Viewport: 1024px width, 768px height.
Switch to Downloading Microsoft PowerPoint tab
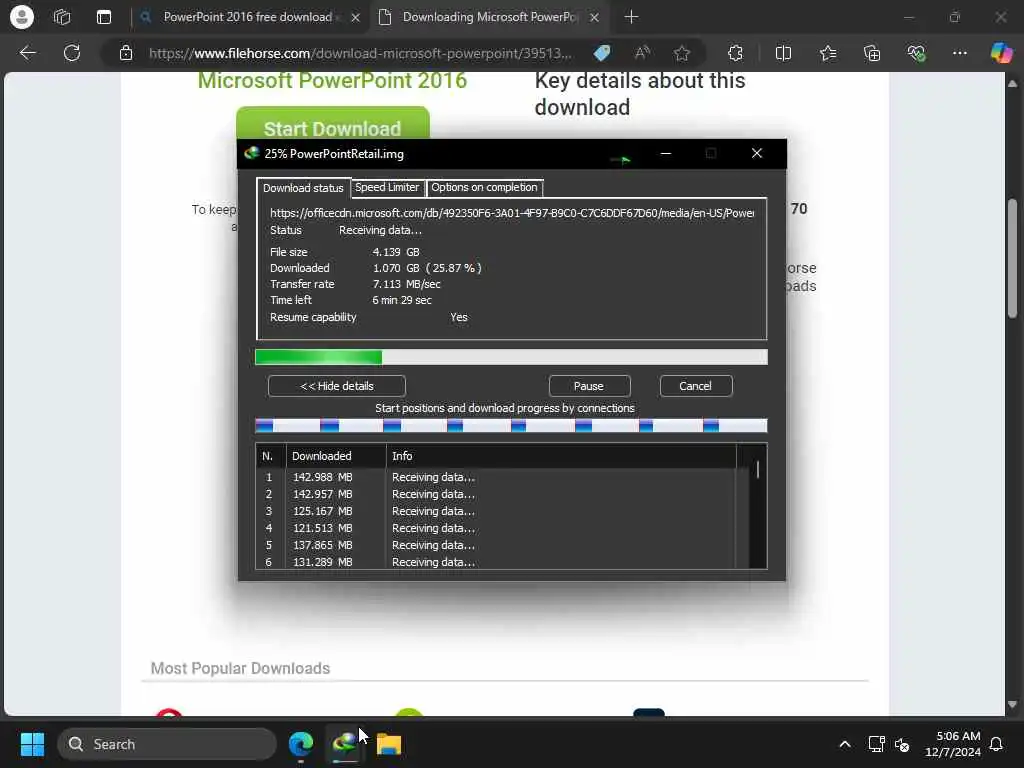490,17
